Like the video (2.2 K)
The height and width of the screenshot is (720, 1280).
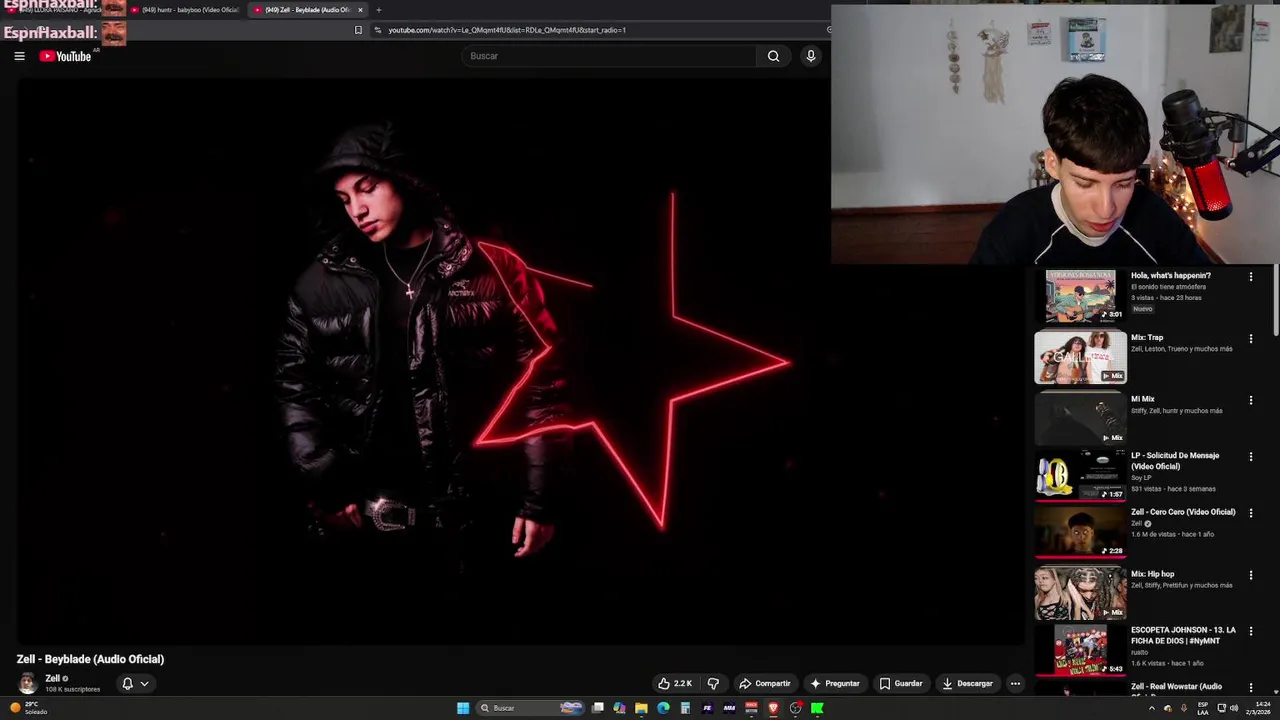tap(675, 684)
